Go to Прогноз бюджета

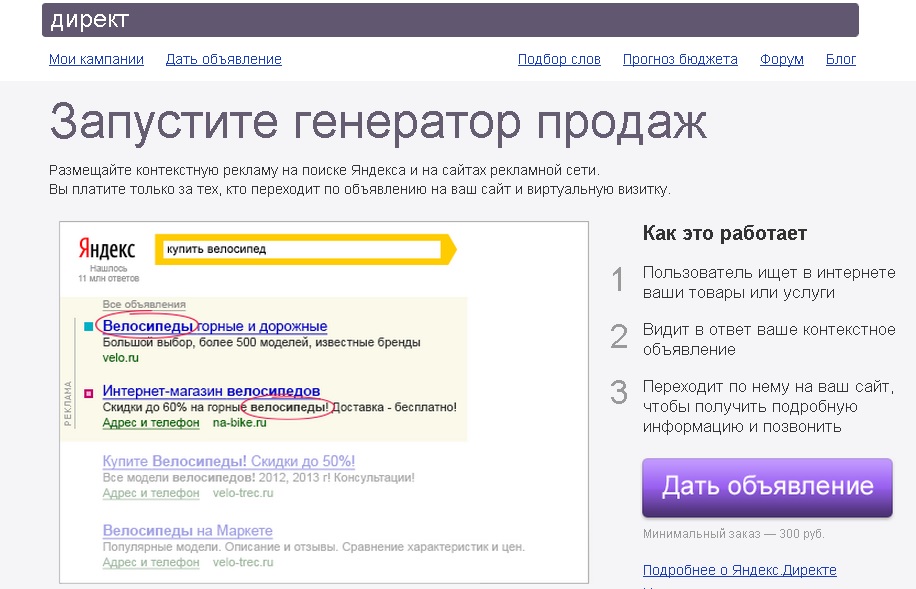click(680, 59)
